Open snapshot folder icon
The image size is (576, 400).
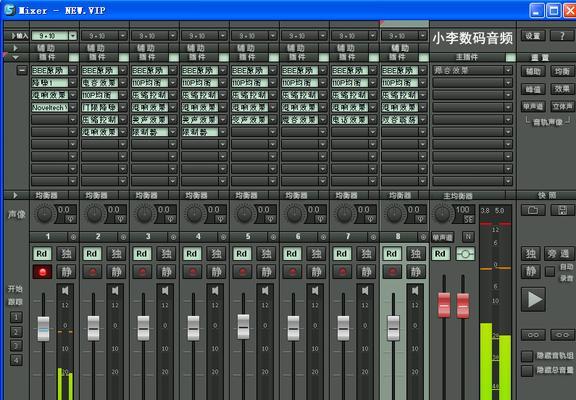(x=533, y=210)
